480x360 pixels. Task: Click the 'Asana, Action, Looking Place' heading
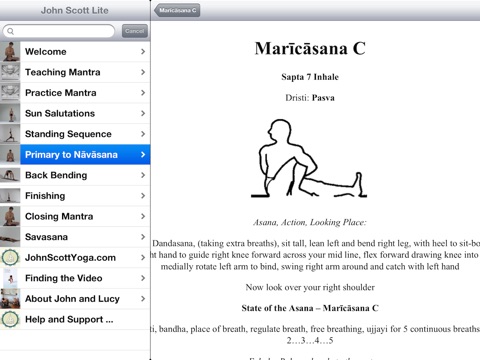310,222
